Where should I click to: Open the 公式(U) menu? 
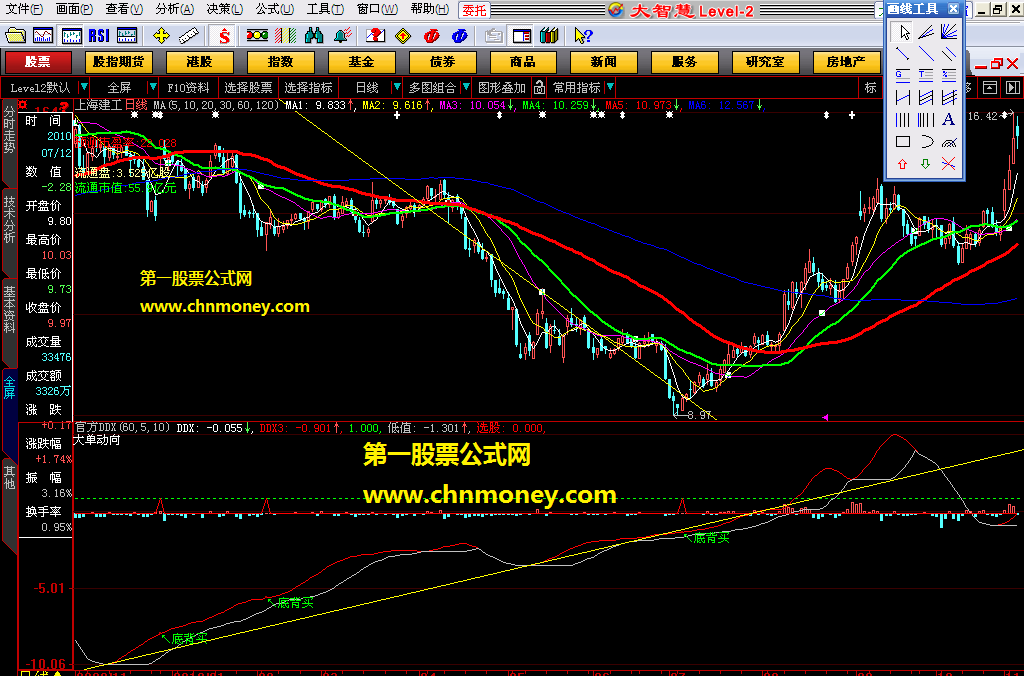pyautogui.click(x=275, y=9)
